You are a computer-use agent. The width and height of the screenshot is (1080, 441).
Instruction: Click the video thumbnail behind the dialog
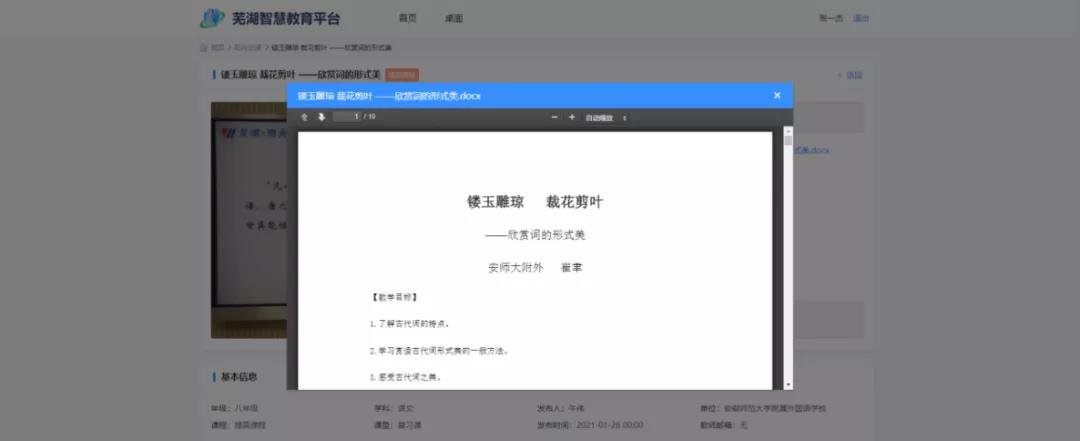point(248,220)
